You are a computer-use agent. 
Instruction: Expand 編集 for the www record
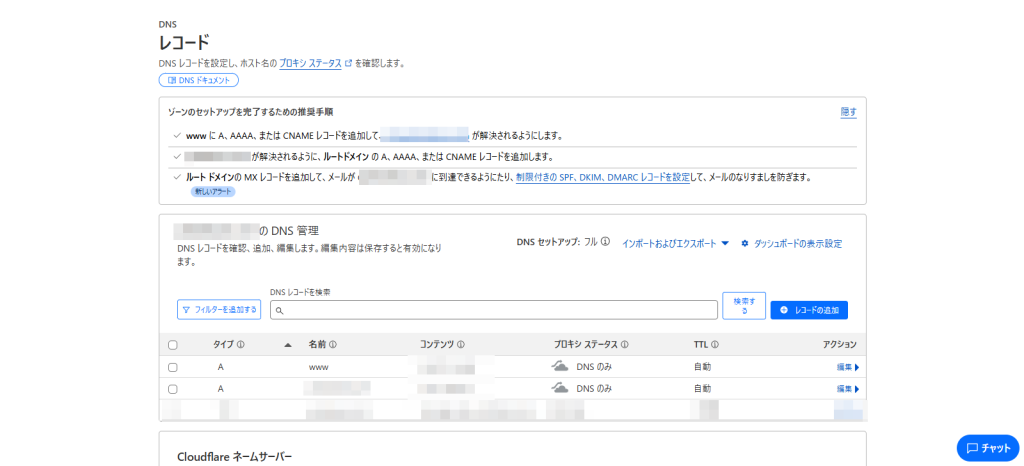pyautogui.click(x=847, y=367)
